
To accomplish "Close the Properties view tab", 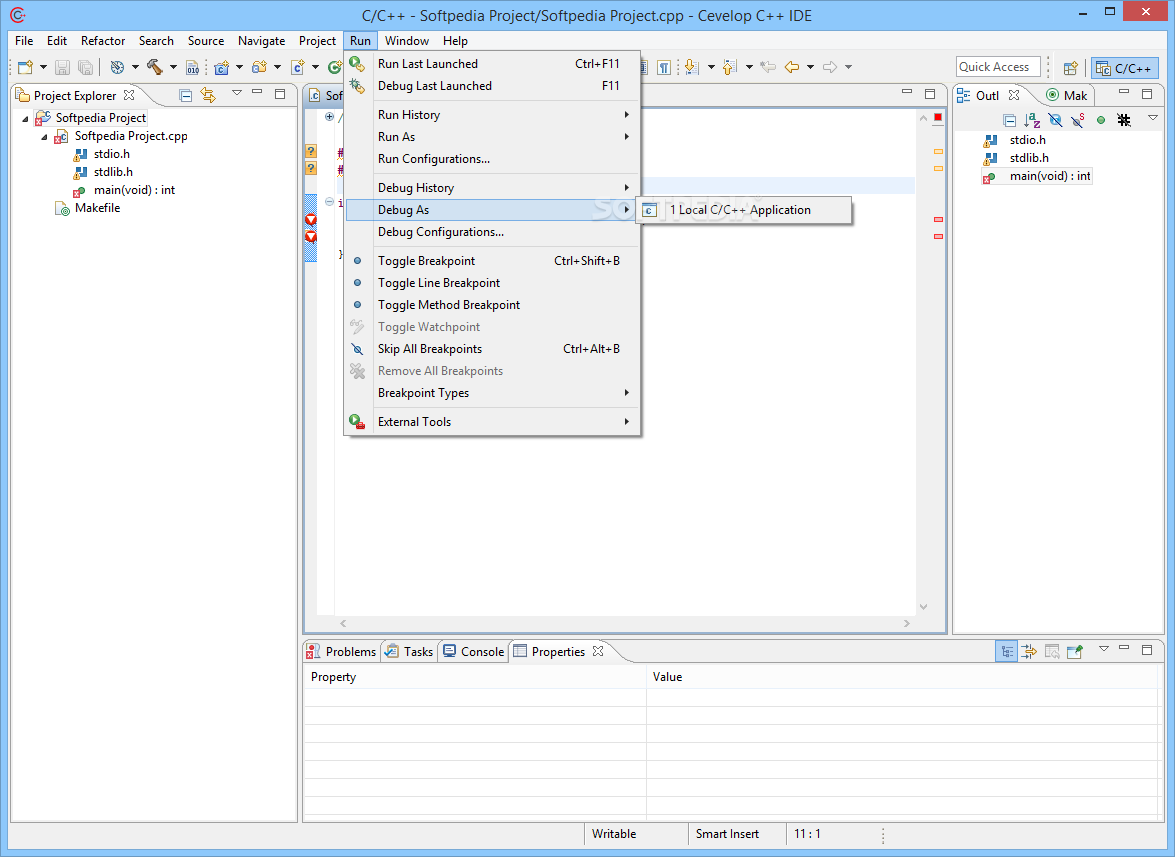I will pyautogui.click(x=598, y=651).
